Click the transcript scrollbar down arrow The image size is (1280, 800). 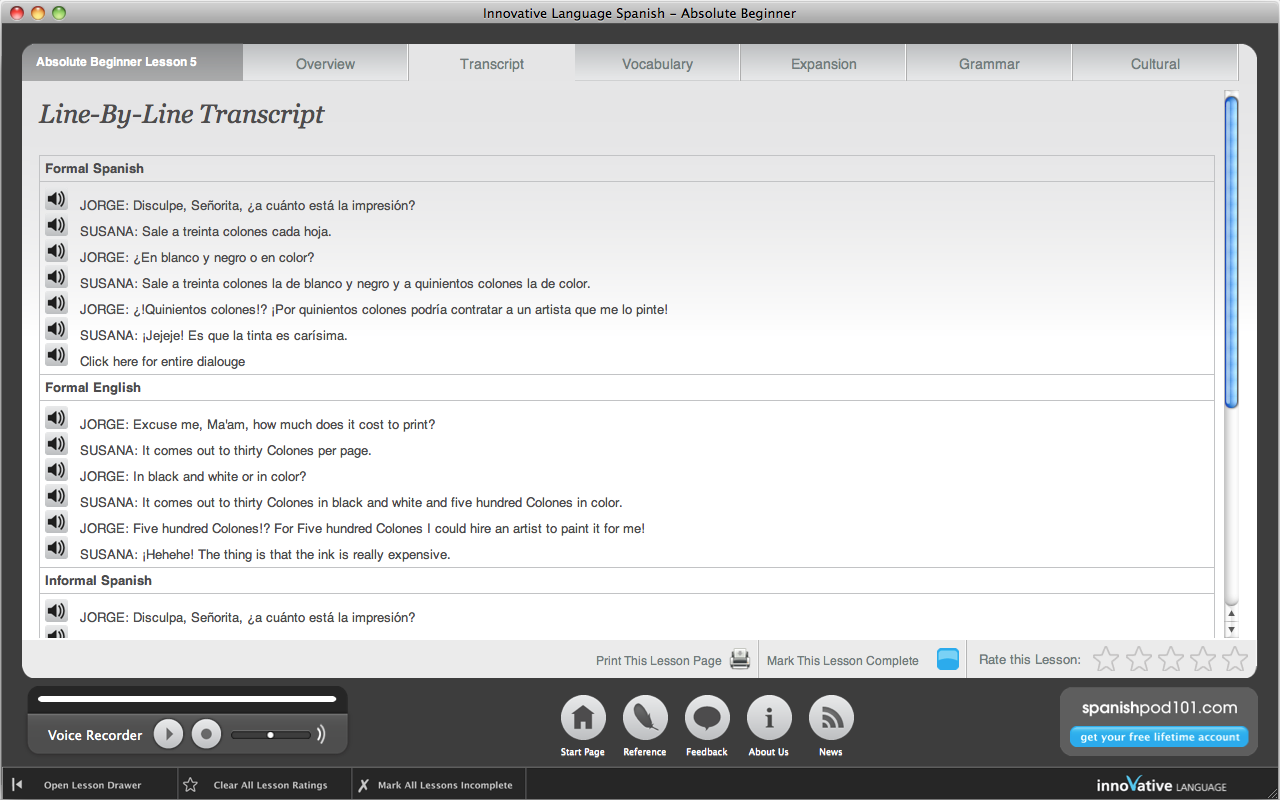click(1231, 630)
